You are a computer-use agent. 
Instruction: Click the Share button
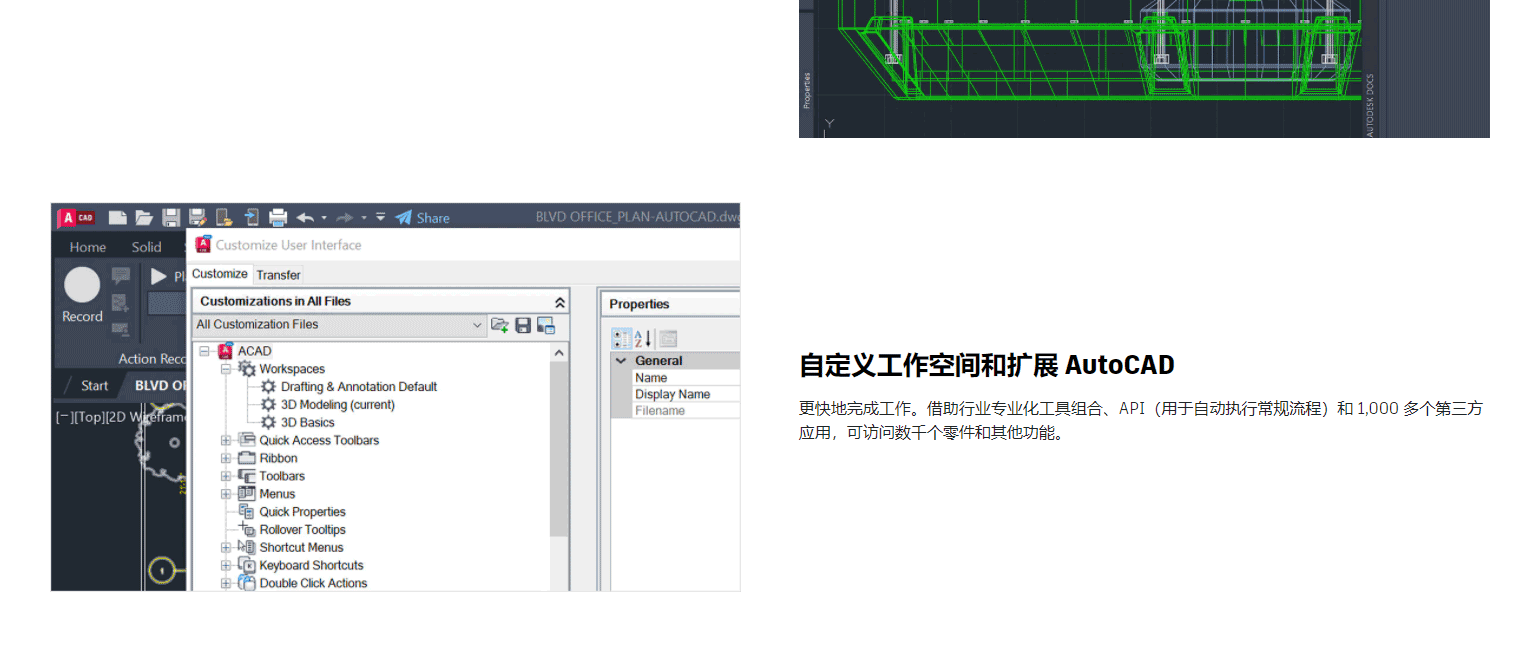(x=422, y=217)
